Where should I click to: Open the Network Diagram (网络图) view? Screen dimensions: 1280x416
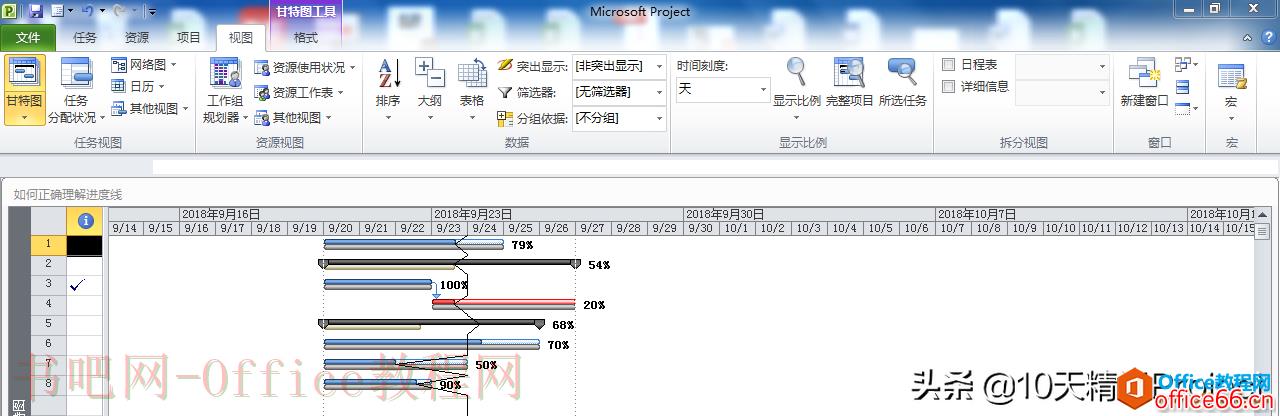pos(144,64)
